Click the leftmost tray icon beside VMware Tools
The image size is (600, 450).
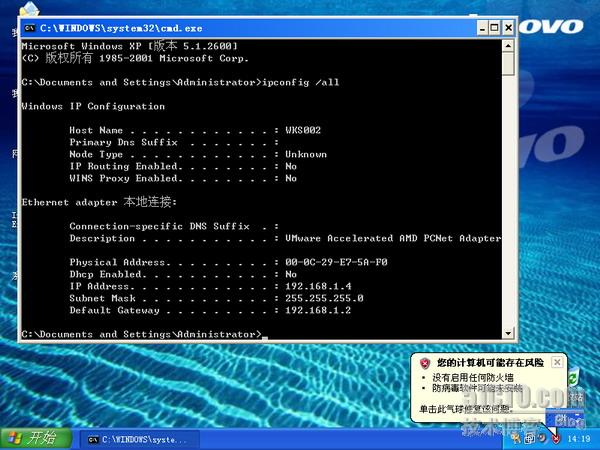pos(516,439)
